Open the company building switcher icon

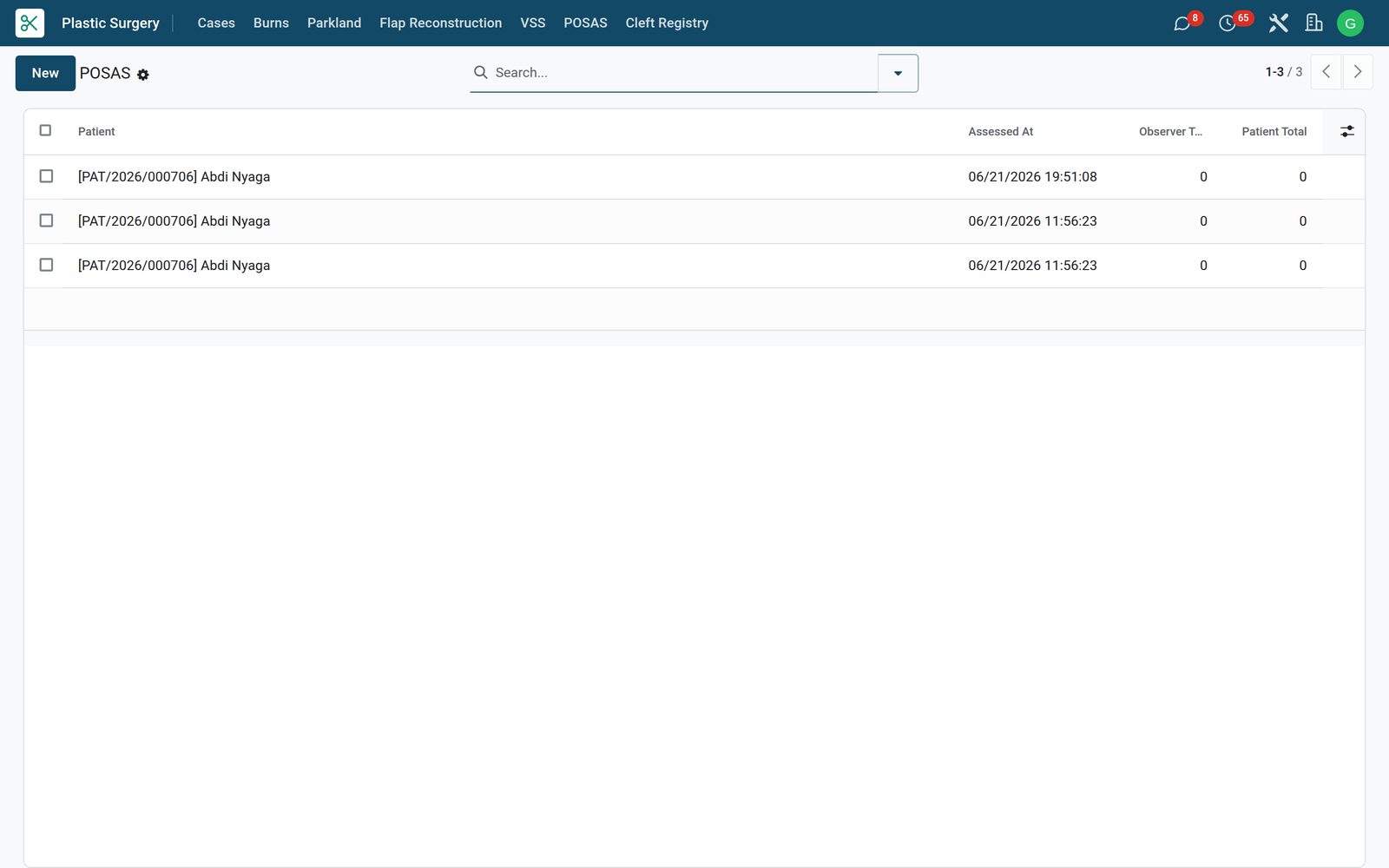[1314, 23]
